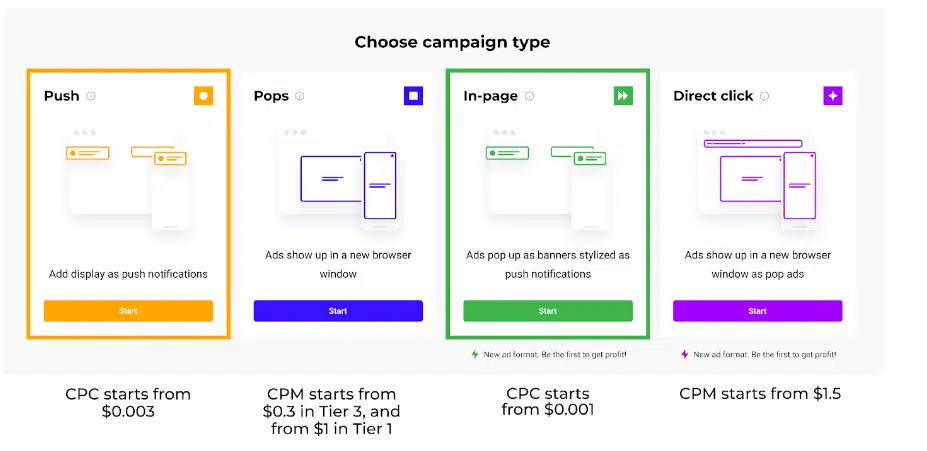The height and width of the screenshot is (451, 927).
Task: Start a Push campaign with the orange button
Action: click(128, 311)
